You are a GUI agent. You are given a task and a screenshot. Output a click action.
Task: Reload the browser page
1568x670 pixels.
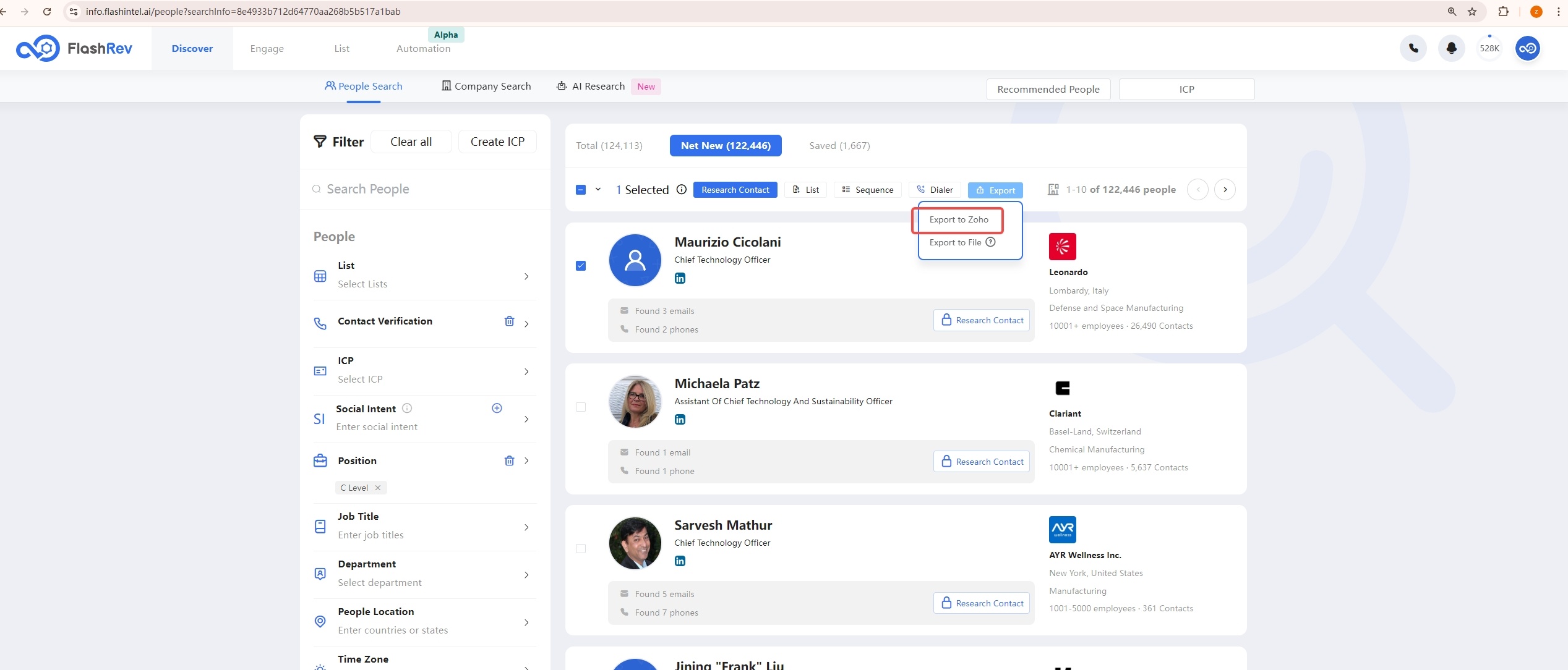coord(47,11)
